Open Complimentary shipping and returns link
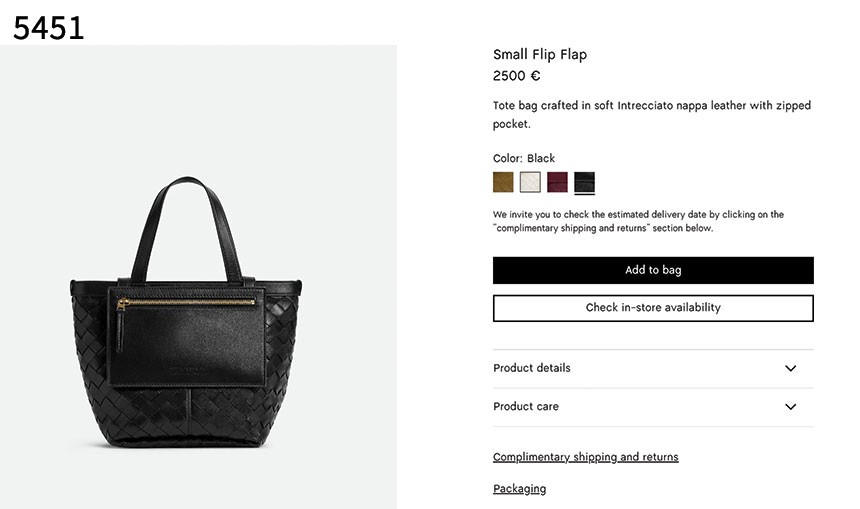 point(585,457)
